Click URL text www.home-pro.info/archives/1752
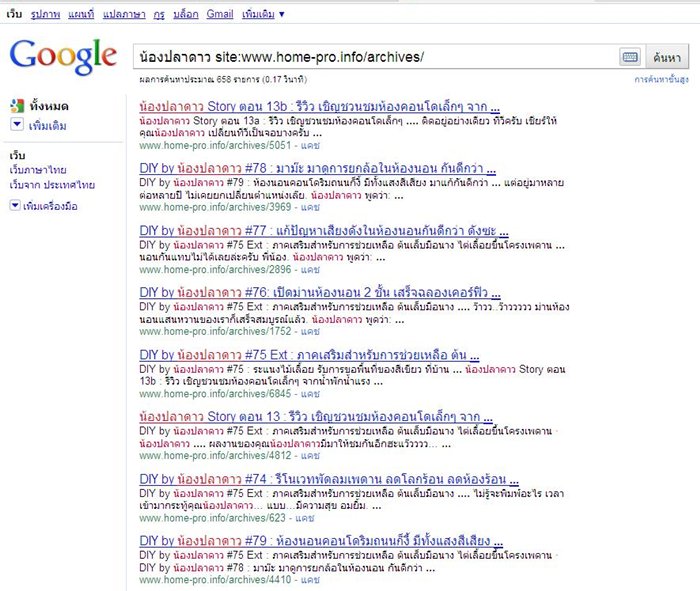700x591 pixels. (x=215, y=332)
